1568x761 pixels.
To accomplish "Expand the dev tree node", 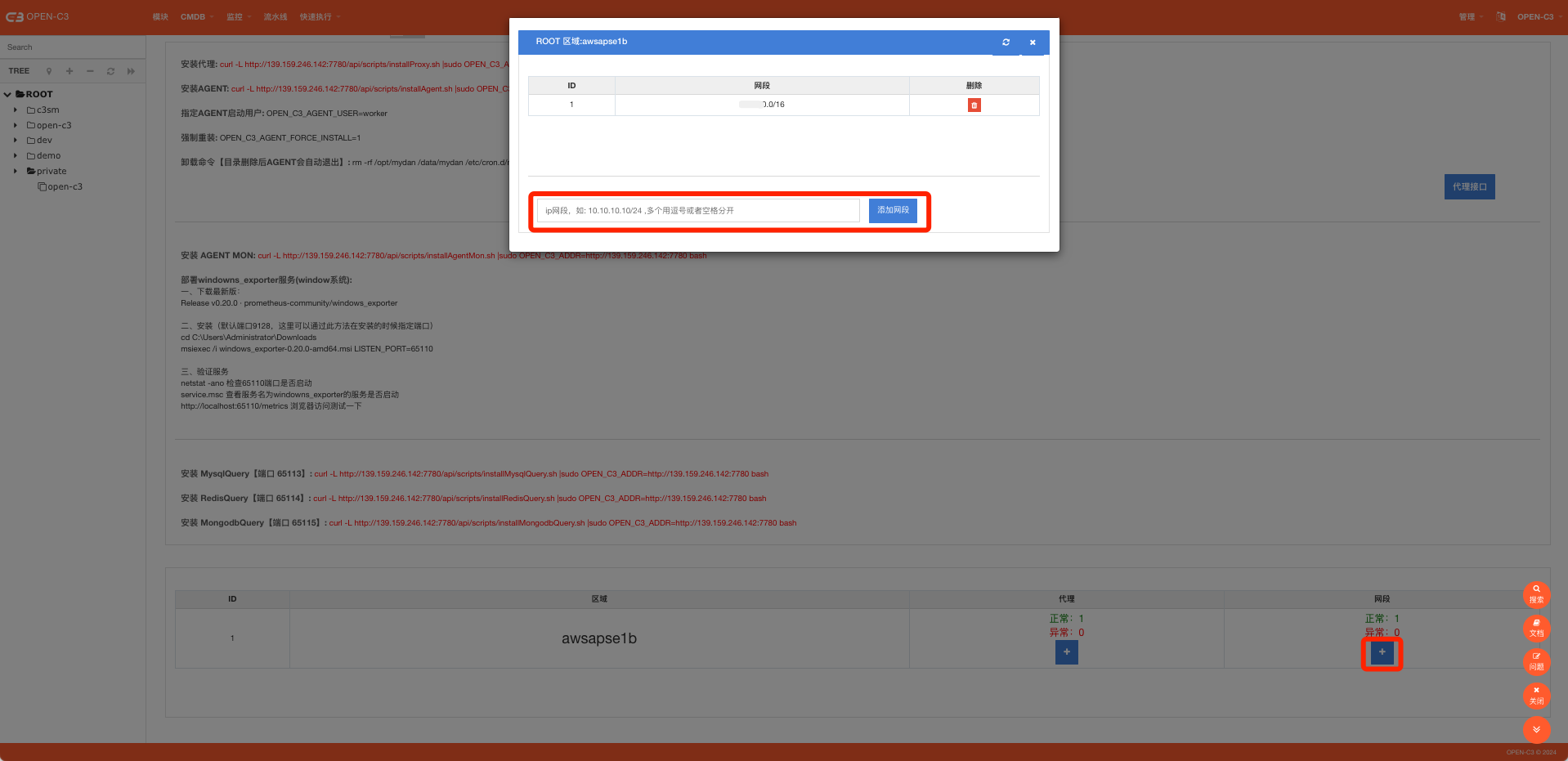I will coord(16,140).
